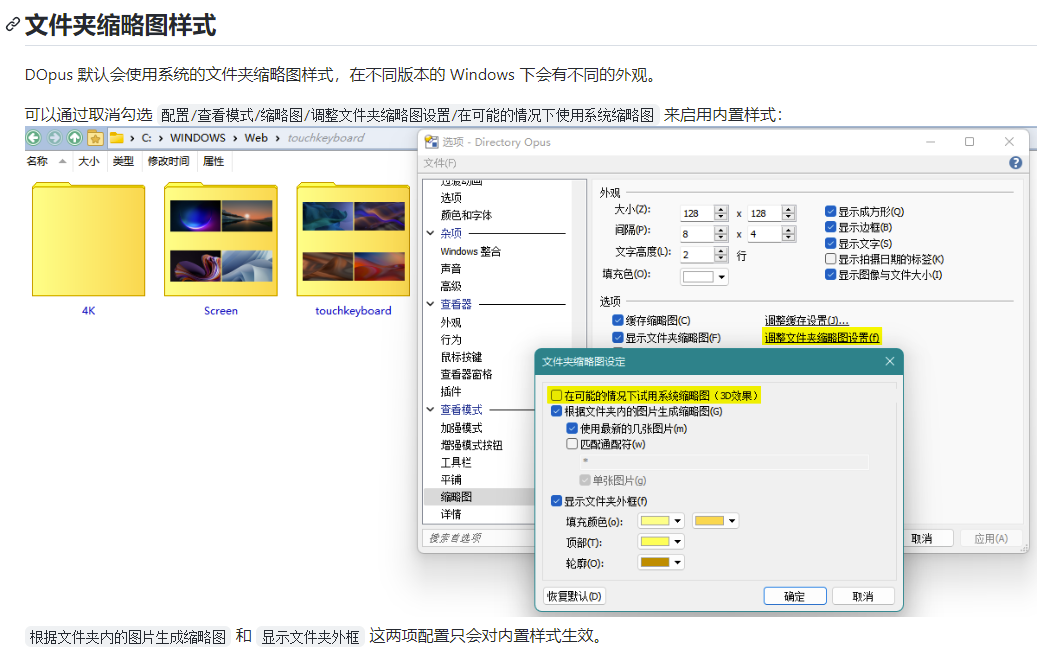Click the 调整缓存设置 link
Screen dimensions: 1049x667
tap(806, 320)
